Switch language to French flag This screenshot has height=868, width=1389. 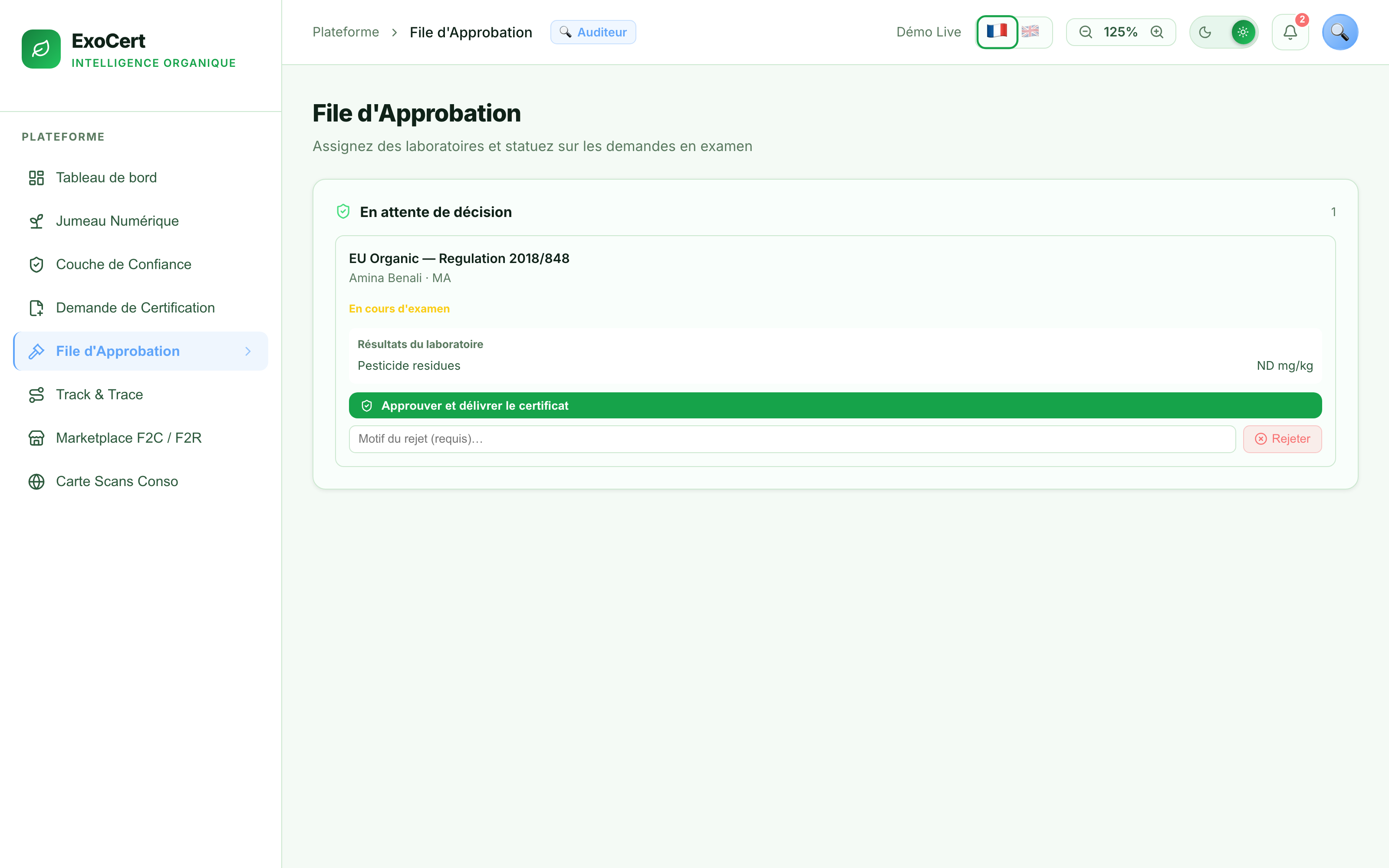point(997,32)
